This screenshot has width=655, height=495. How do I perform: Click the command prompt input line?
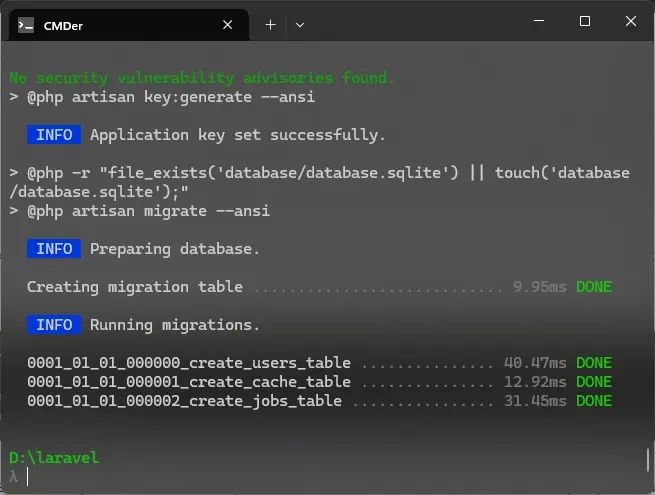click(326, 477)
